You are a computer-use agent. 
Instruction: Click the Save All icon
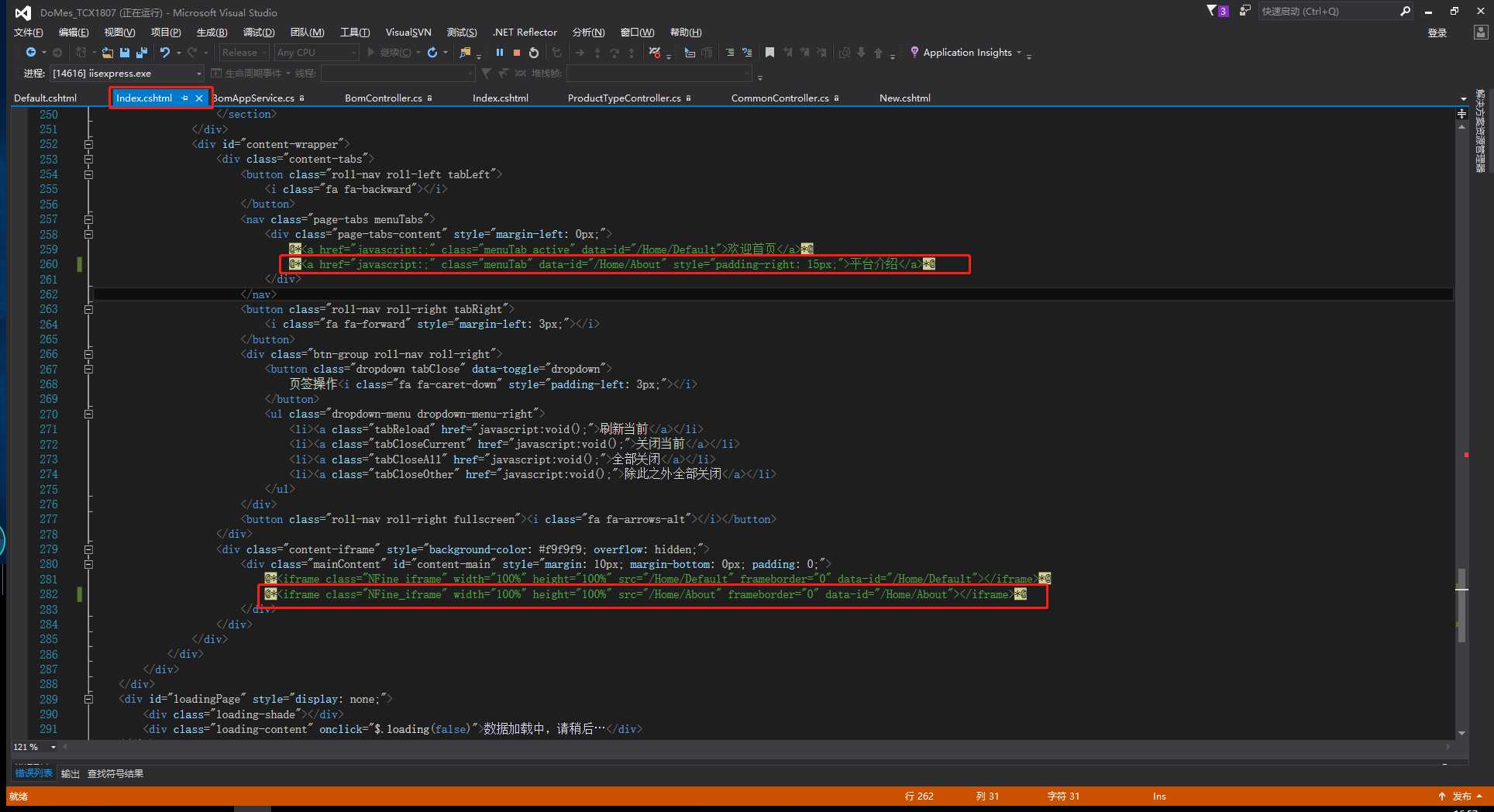141,52
